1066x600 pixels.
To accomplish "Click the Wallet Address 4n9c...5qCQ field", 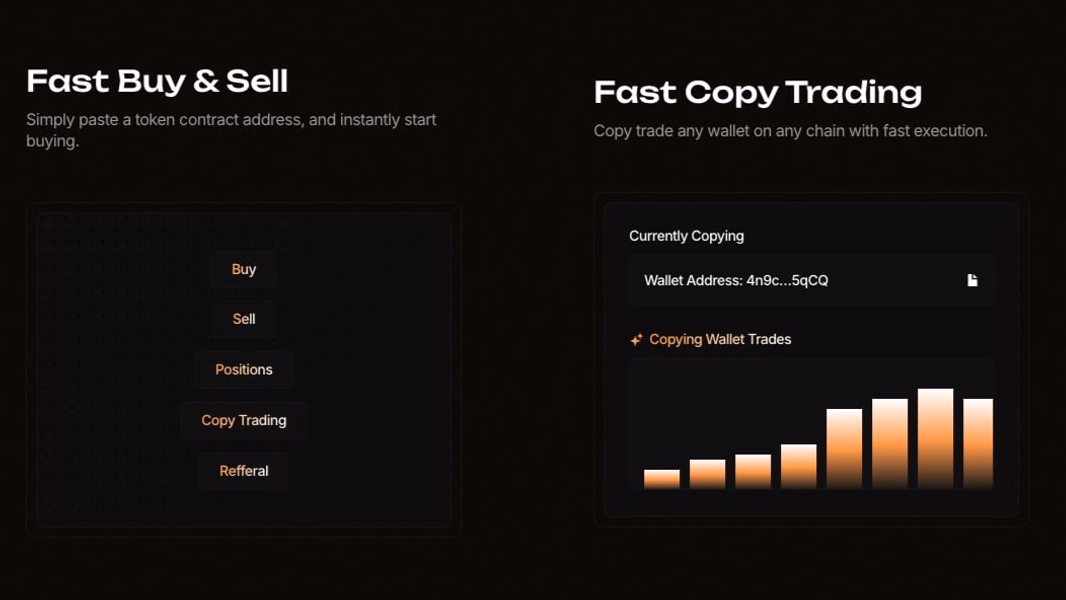I will point(810,280).
